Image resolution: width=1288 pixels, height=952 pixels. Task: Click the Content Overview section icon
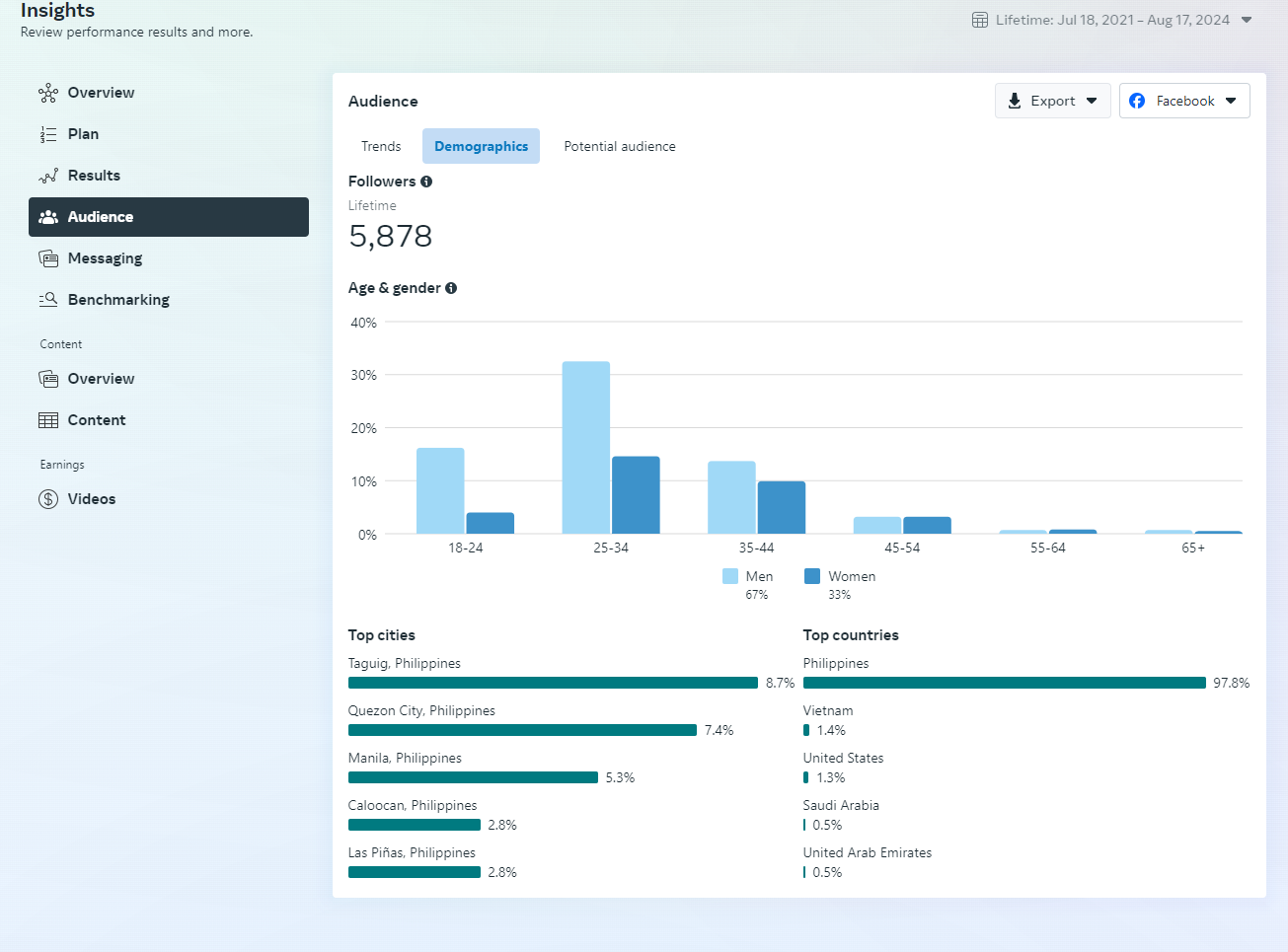(48, 379)
